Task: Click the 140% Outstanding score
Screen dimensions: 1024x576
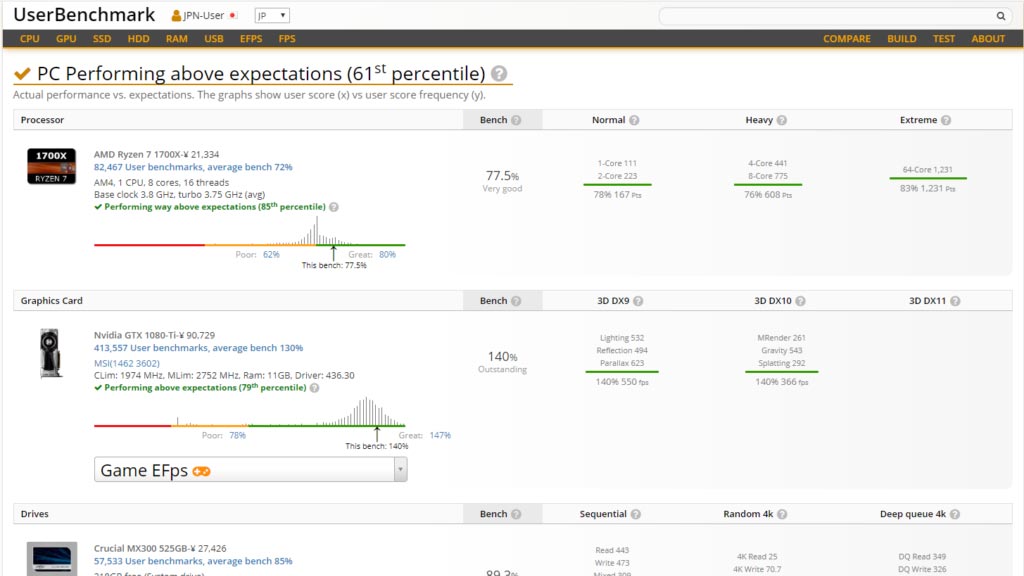Action: [502, 362]
